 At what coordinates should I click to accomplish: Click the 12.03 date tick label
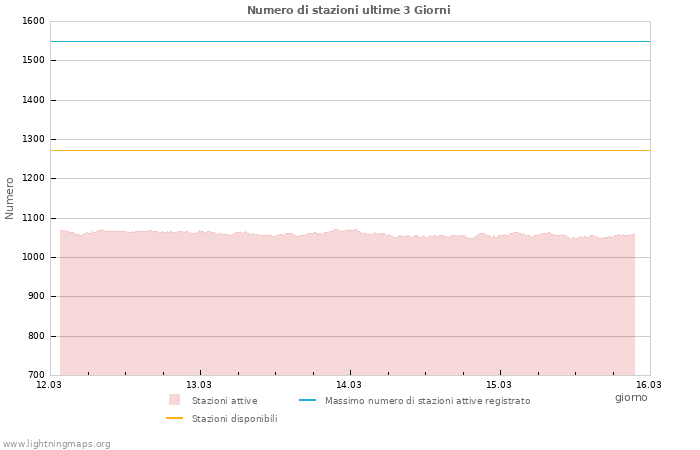pos(49,384)
